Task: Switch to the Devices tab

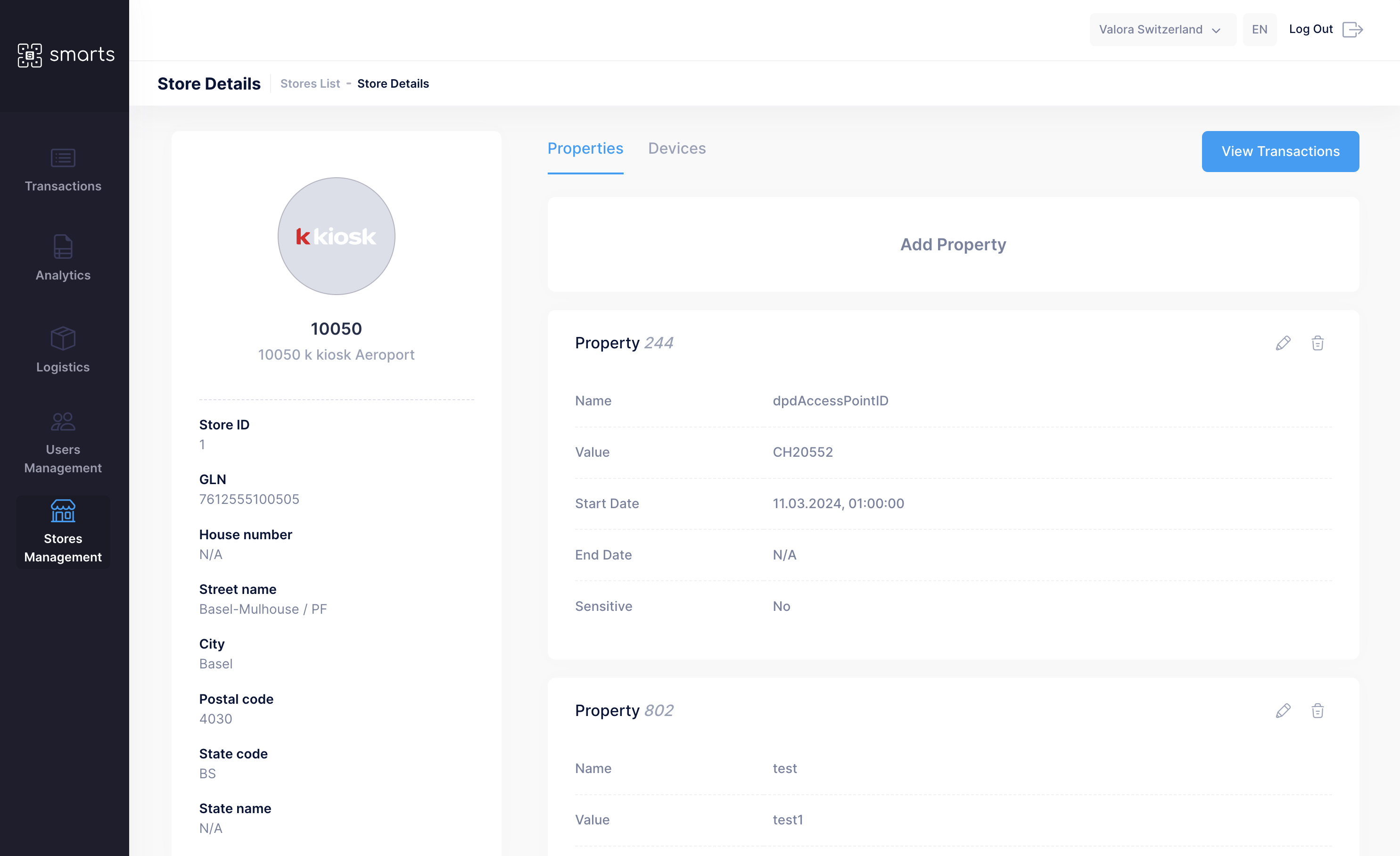Action: click(677, 148)
